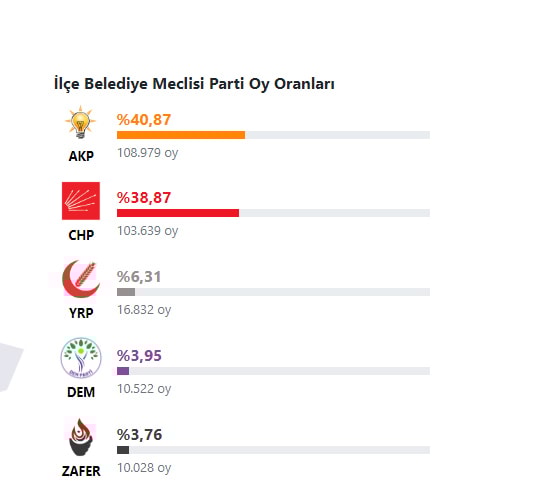Click the 16.832 oy vote count
This screenshot has height=483, width=538.
click(144, 310)
